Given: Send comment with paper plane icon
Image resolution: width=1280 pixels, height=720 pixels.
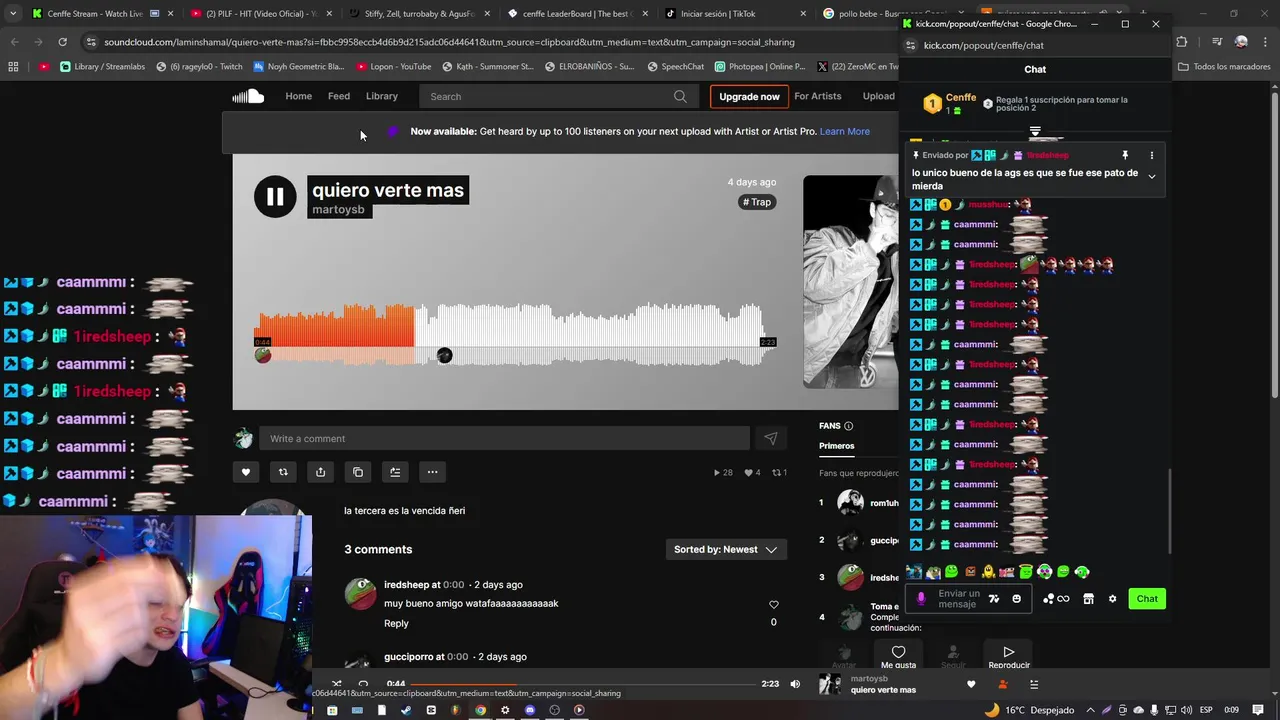Looking at the screenshot, I should pyautogui.click(x=771, y=438).
